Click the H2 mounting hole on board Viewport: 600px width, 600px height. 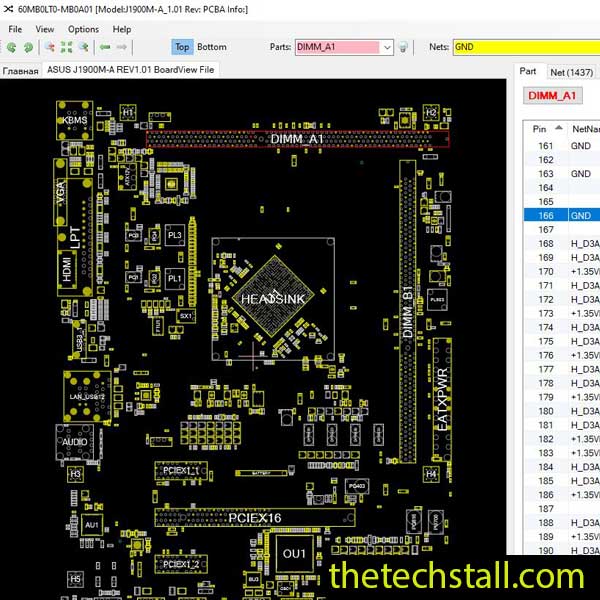click(x=431, y=112)
